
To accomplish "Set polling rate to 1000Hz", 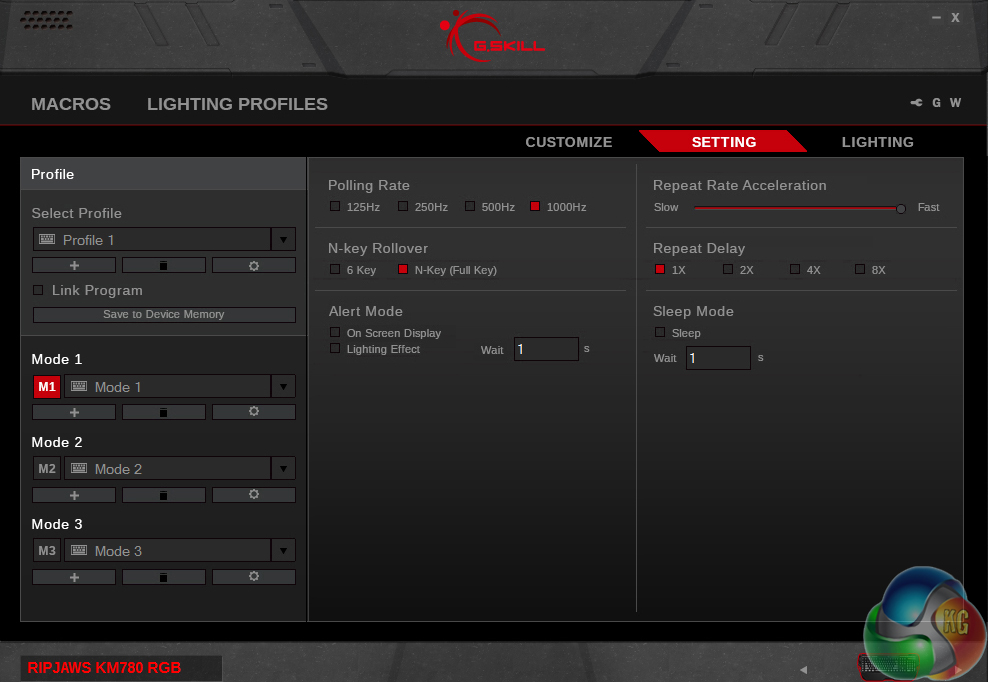I will coord(535,206).
